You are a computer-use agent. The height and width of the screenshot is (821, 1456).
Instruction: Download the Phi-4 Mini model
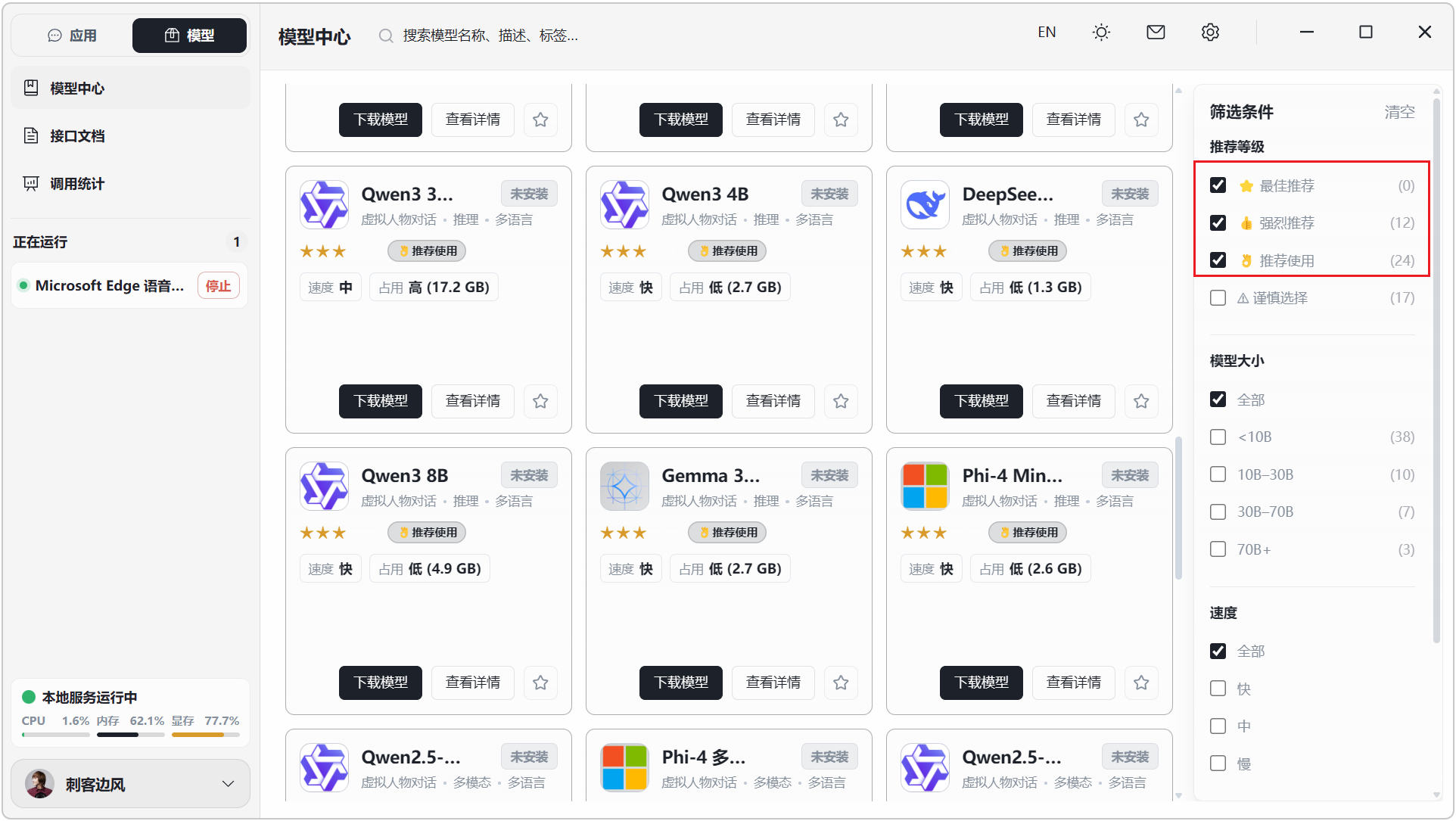click(x=982, y=683)
